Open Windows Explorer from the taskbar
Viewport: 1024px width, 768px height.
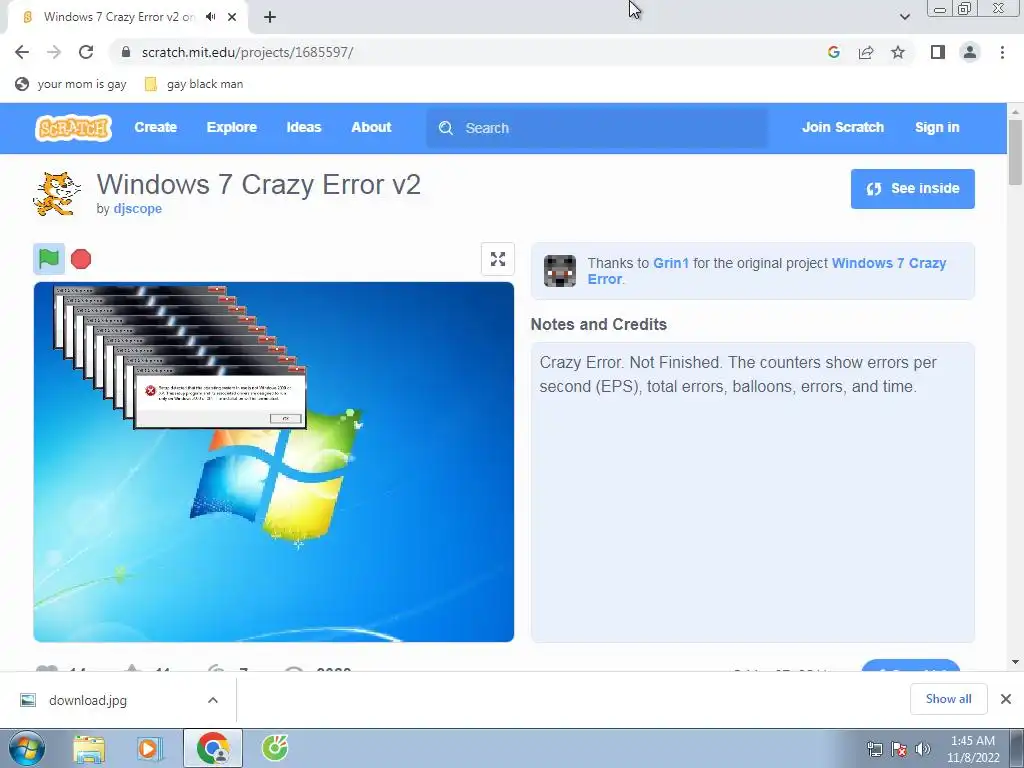pyautogui.click(x=89, y=748)
